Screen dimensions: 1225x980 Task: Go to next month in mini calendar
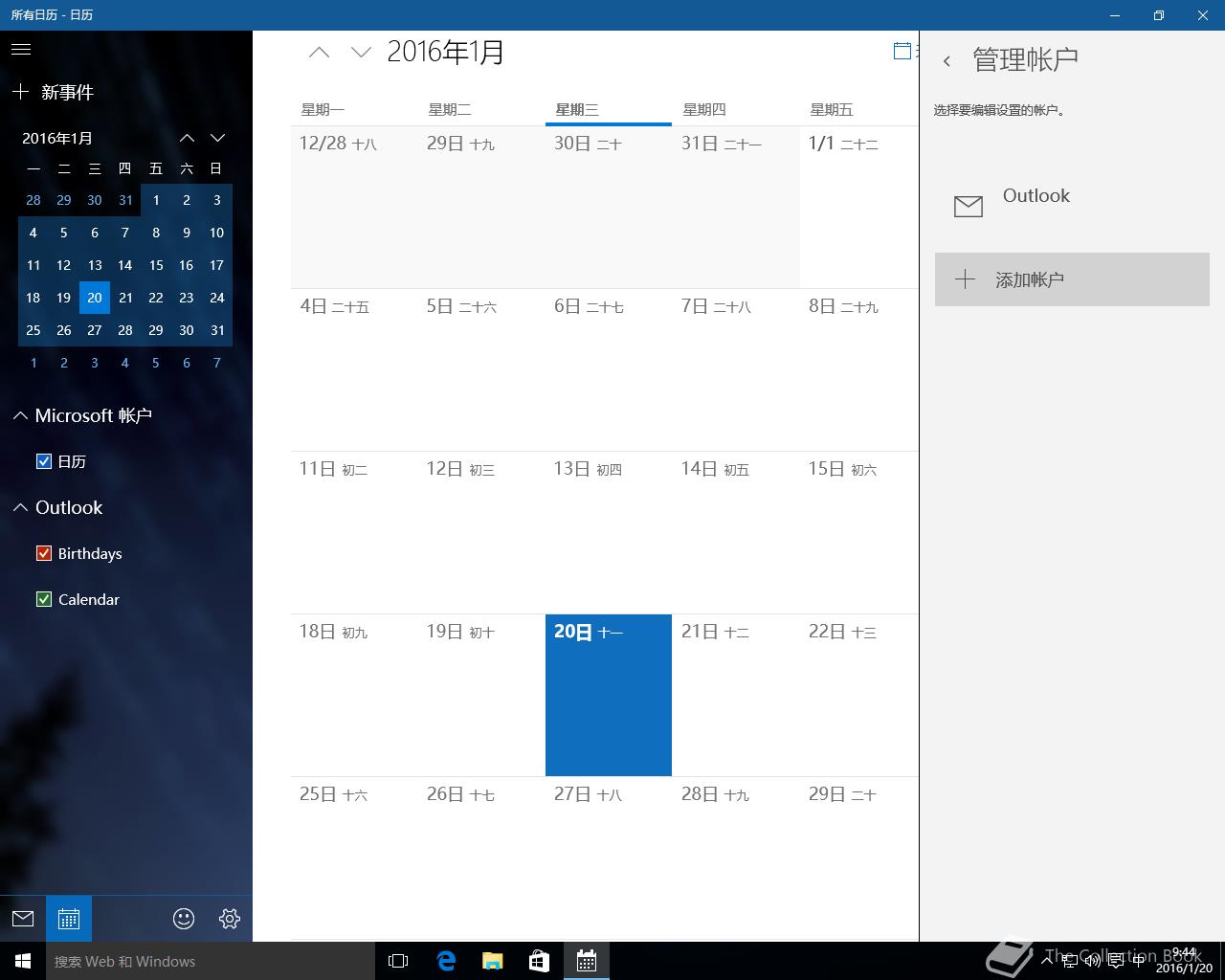218,138
